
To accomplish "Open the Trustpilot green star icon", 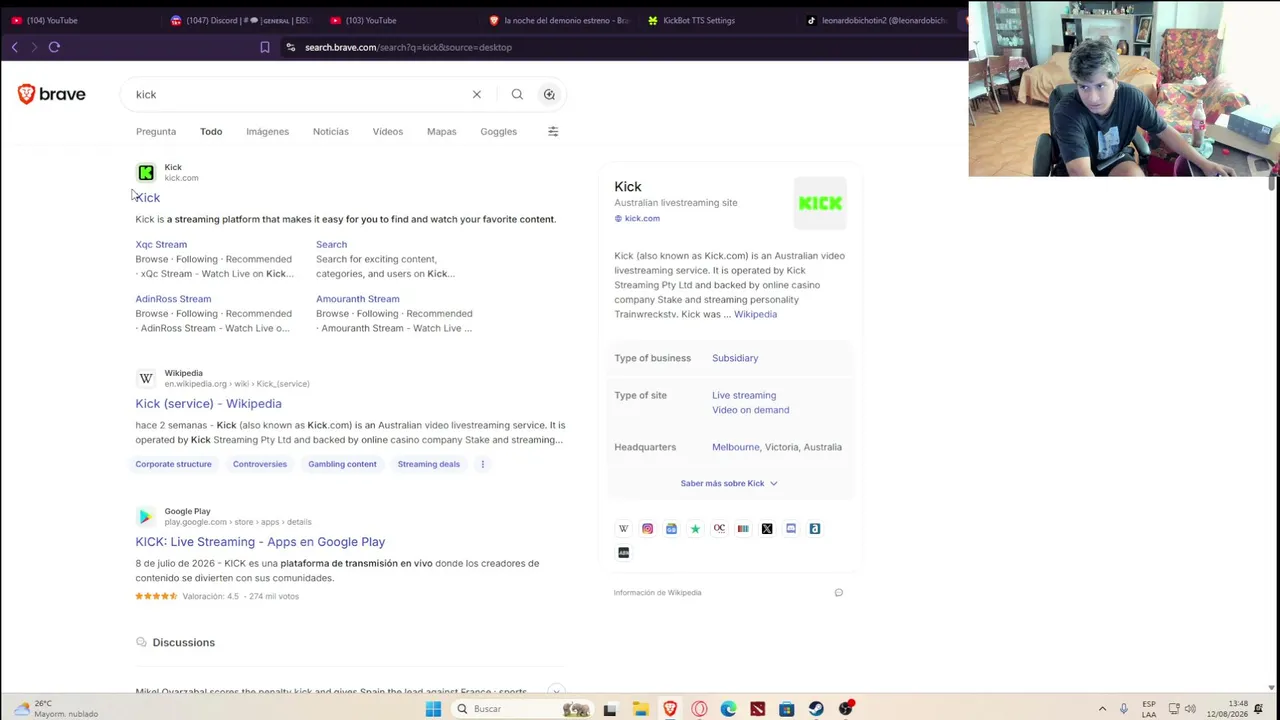I will point(695,528).
